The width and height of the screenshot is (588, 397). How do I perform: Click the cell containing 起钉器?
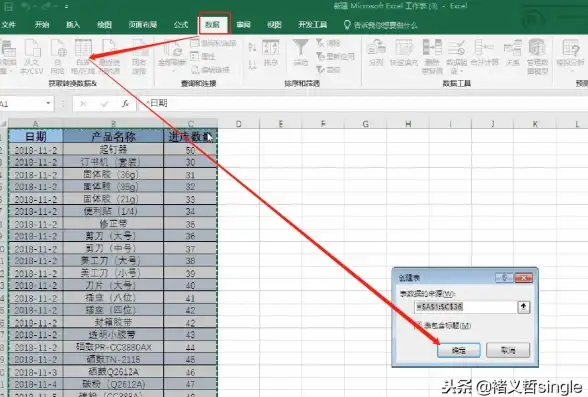coord(113,150)
